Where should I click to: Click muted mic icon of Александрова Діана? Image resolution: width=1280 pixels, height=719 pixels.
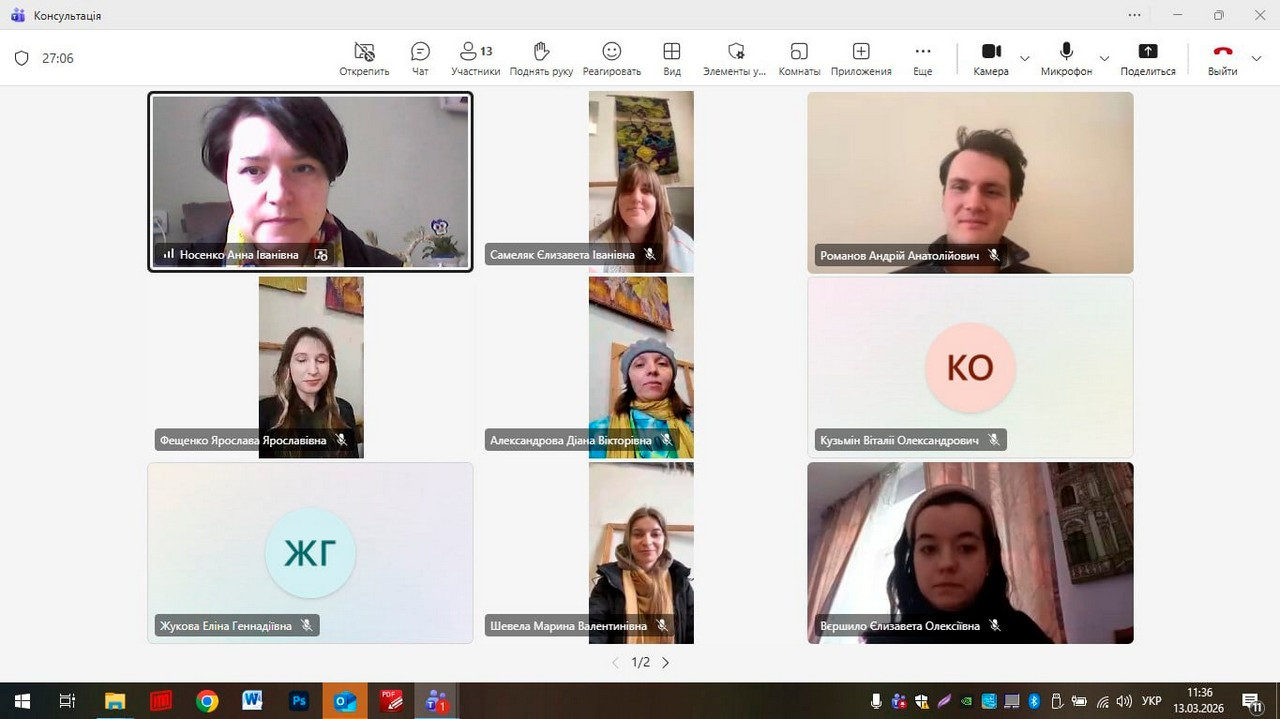click(x=666, y=440)
